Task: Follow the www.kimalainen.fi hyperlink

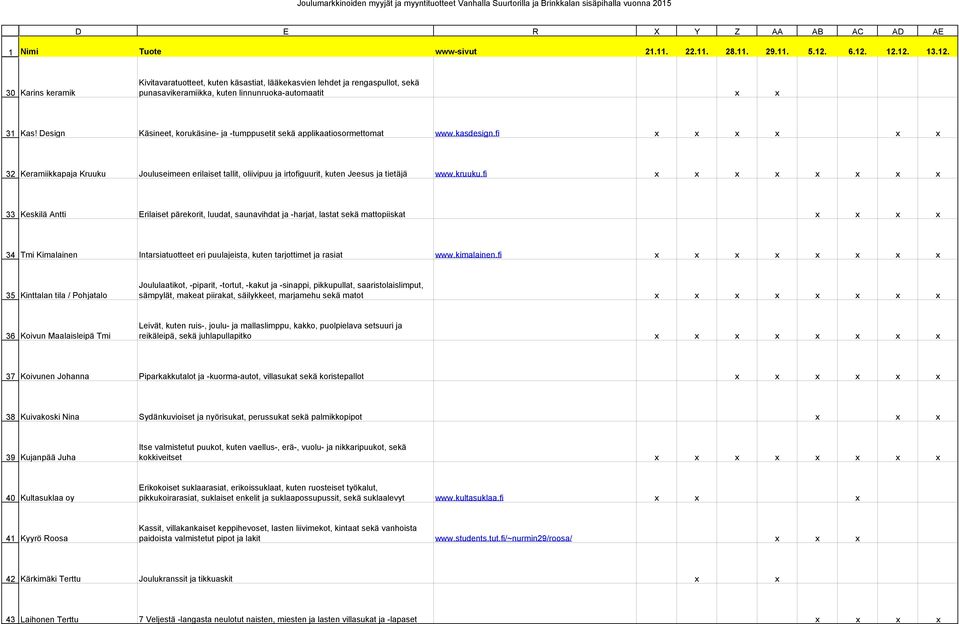Action: tap(468, 254)
